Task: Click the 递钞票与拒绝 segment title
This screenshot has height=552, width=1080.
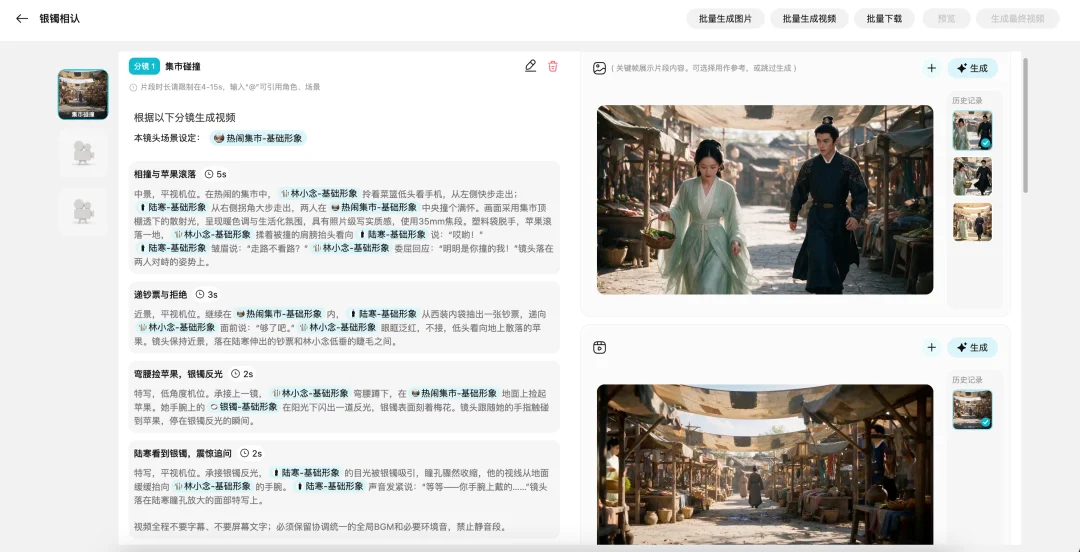Action: coord(160,294)
